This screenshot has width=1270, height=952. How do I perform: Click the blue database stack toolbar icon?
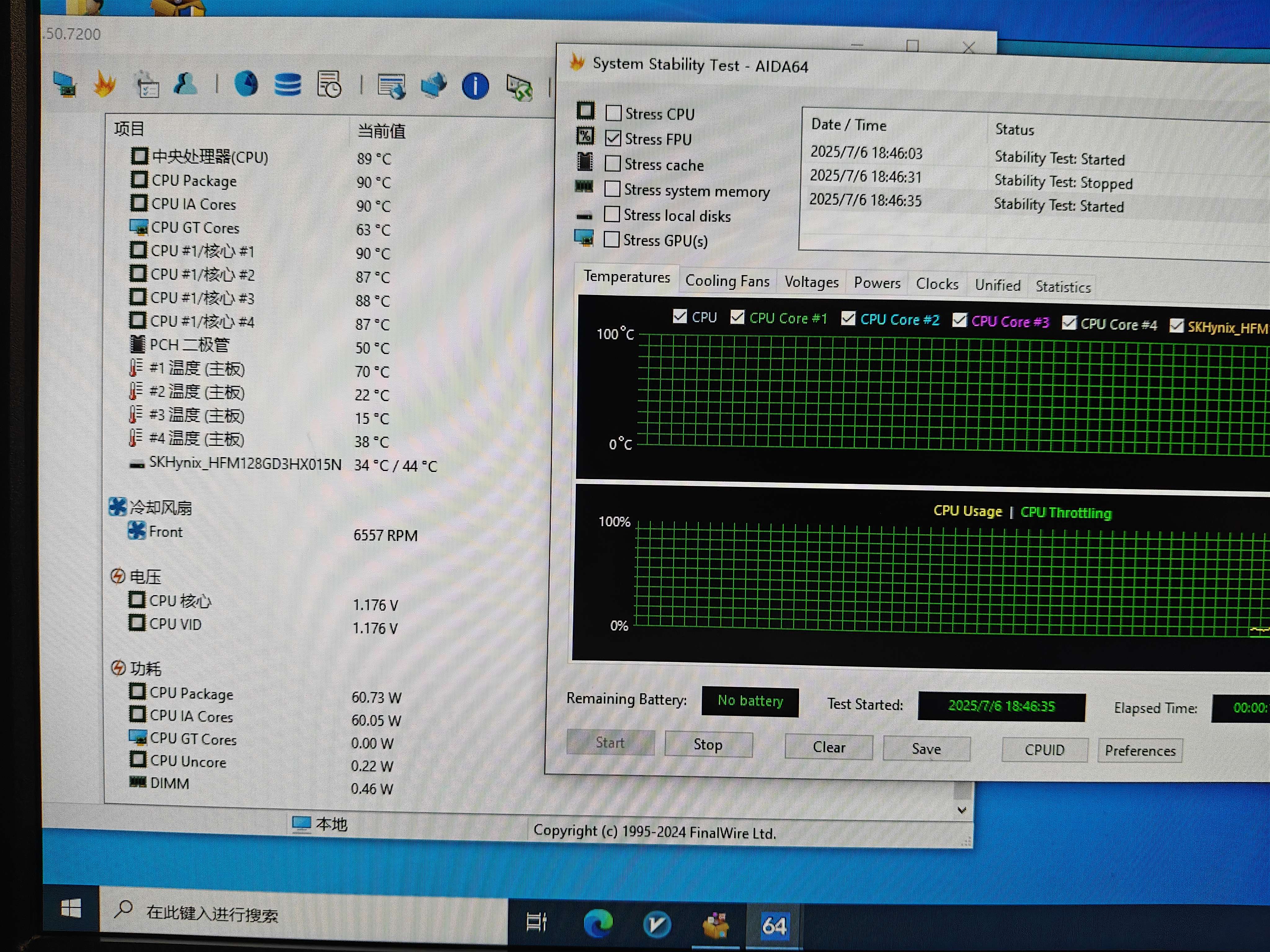288,85
